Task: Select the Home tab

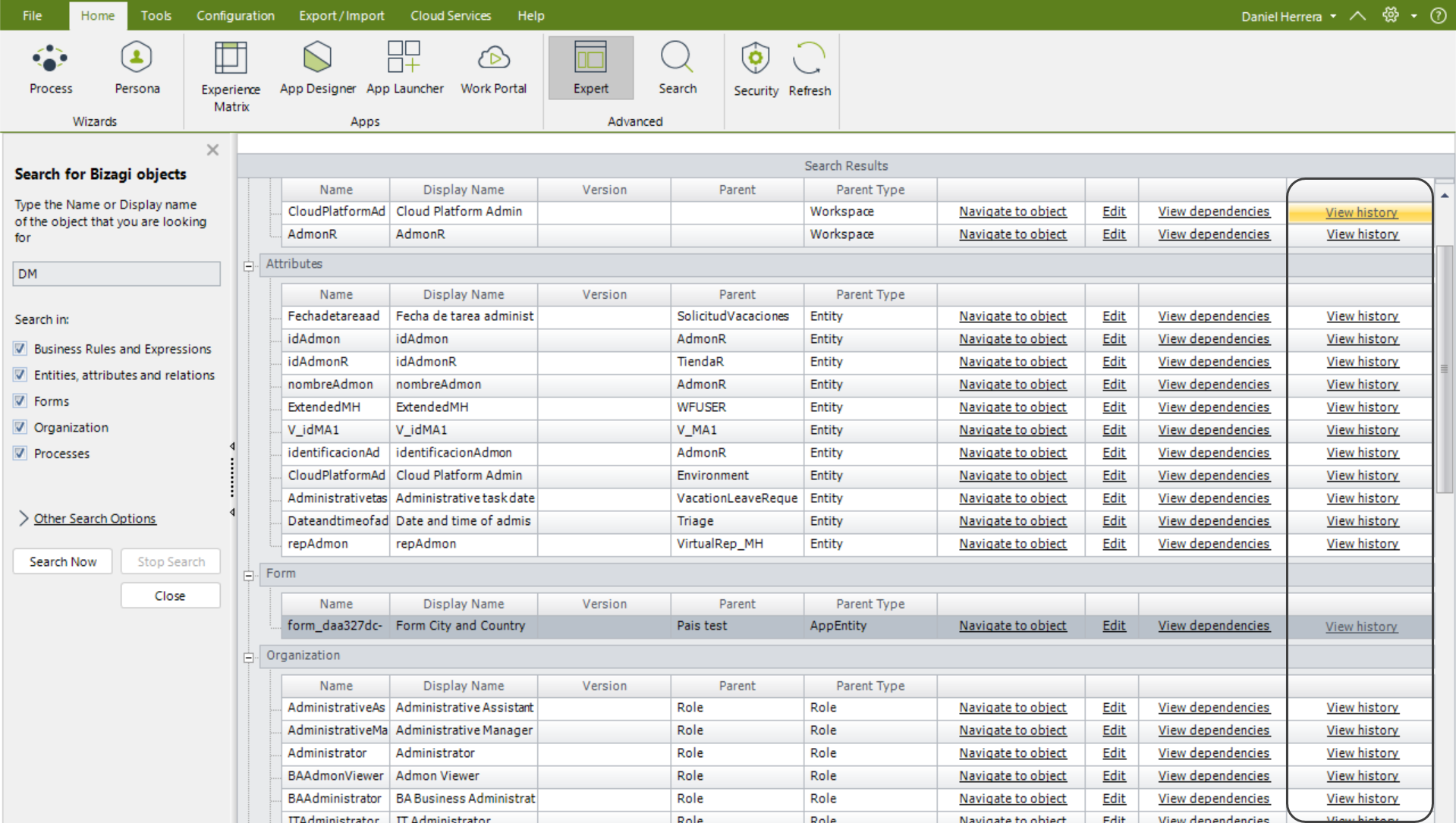Action: pos(98,15)
